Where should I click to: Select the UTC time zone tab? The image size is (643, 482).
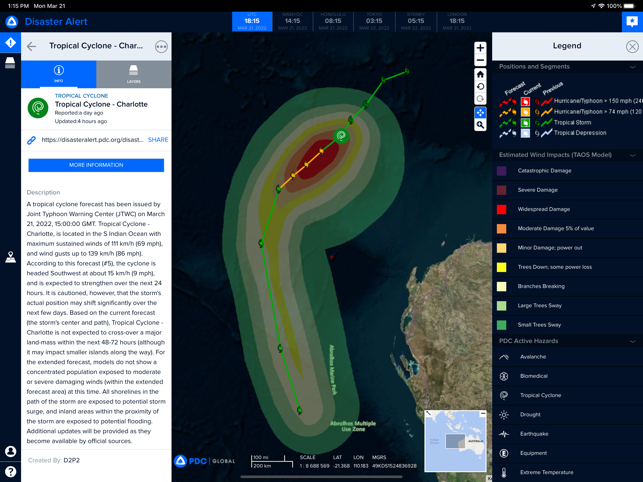pyautogui.click(x=252, y=21)
